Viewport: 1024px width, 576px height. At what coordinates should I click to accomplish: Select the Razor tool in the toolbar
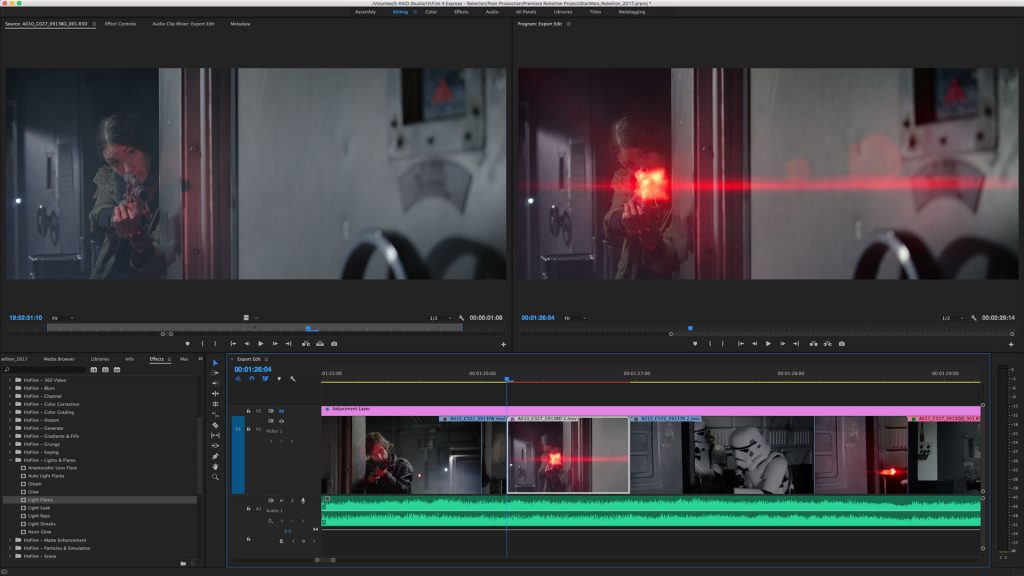(x=215, y=425)
